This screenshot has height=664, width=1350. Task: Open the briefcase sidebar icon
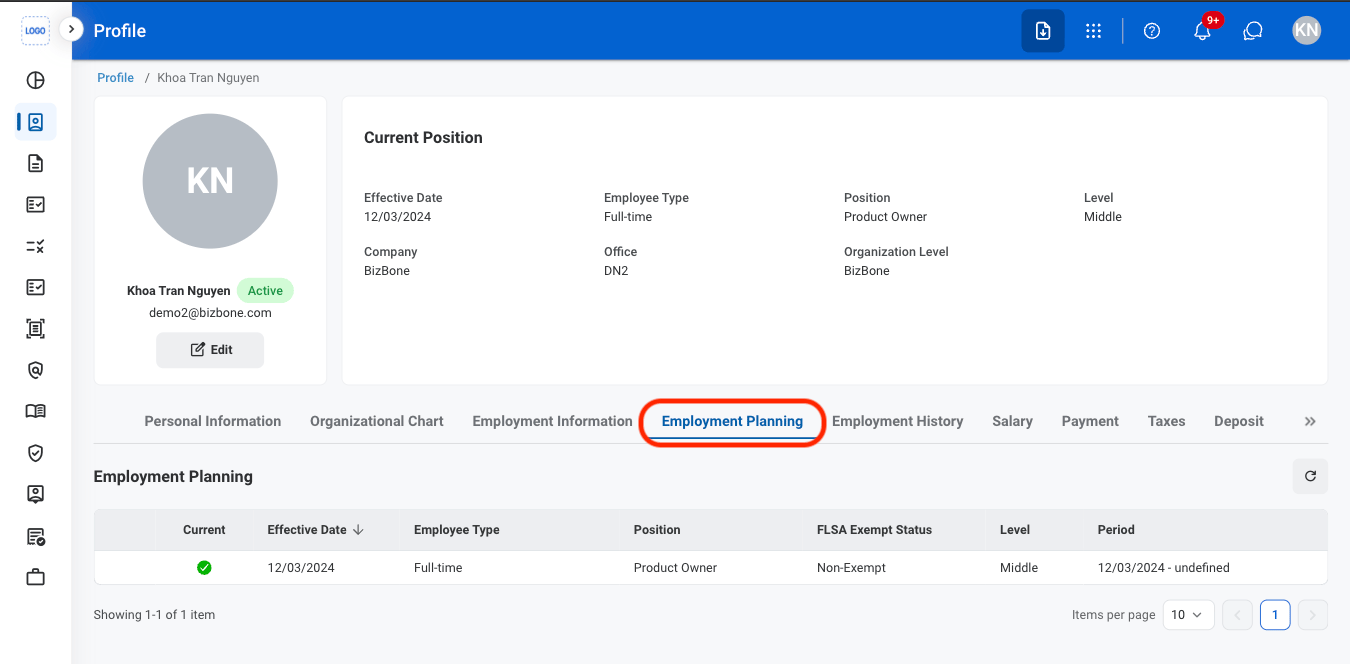(35, 577)
